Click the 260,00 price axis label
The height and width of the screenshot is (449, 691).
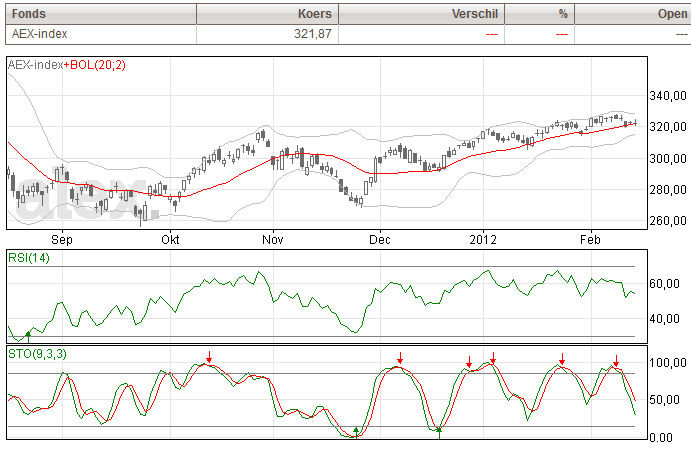click(x=668, y=220)
